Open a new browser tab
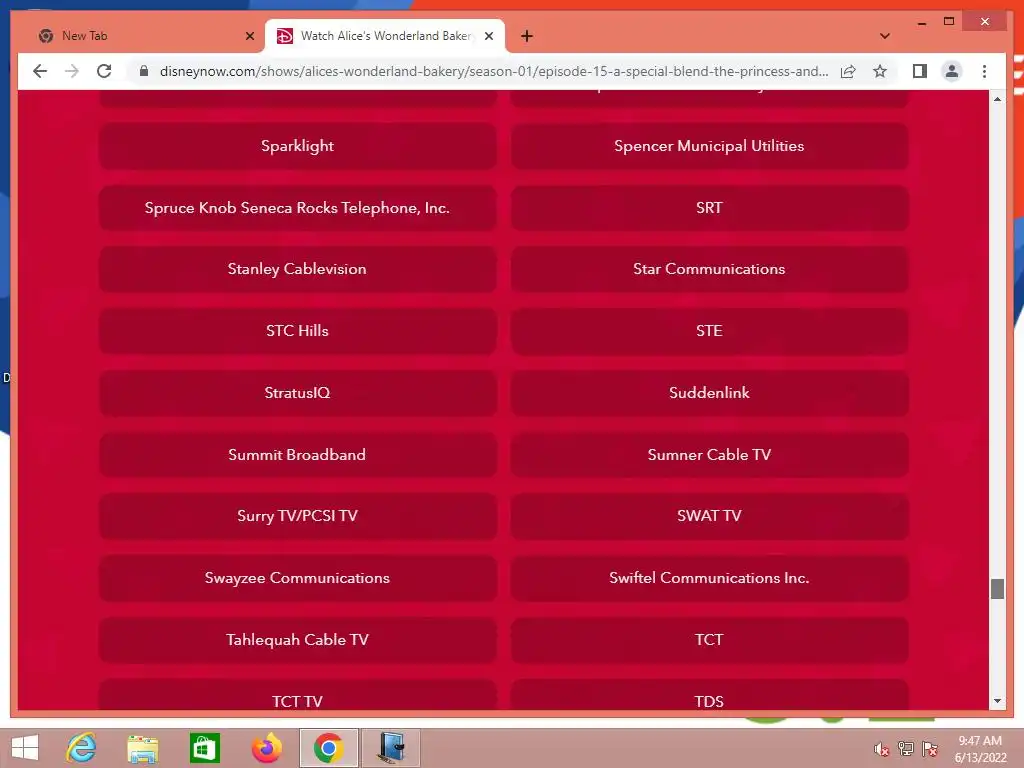This screenshot has height=768, width=1024. click(x=527, y=36)
